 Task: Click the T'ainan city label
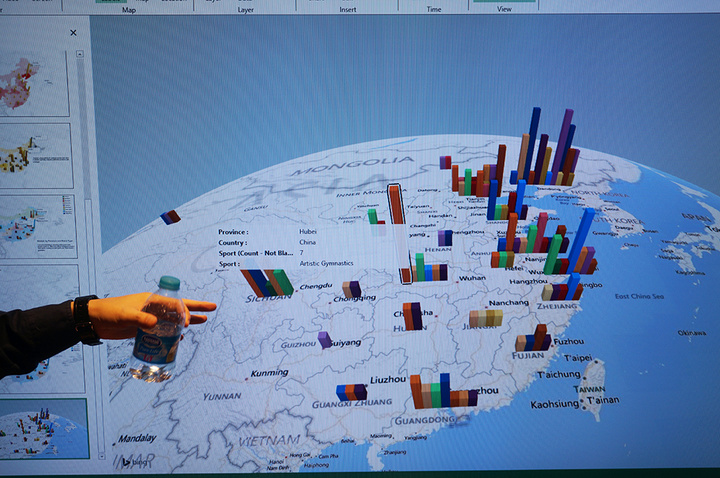(x=603, y=400)
